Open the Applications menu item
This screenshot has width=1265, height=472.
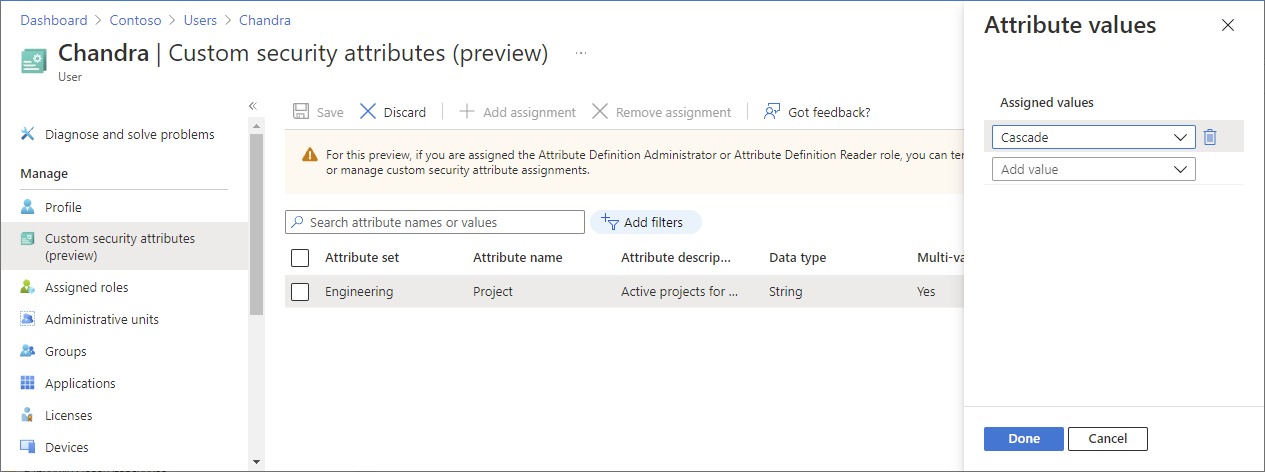(80, 383)
